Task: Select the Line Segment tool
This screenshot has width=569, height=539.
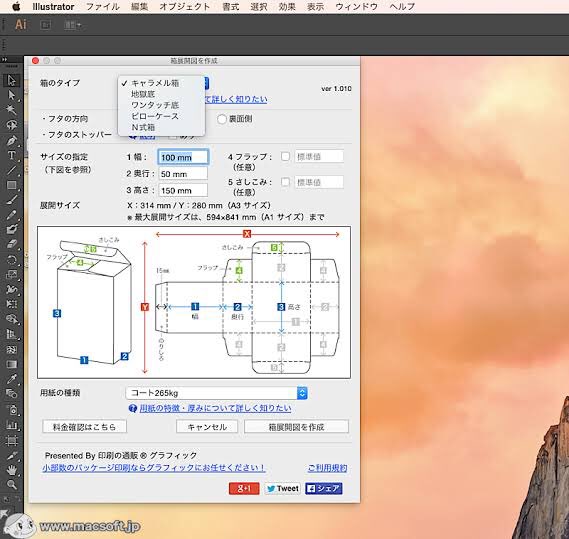Action: [x=11, y=170]
